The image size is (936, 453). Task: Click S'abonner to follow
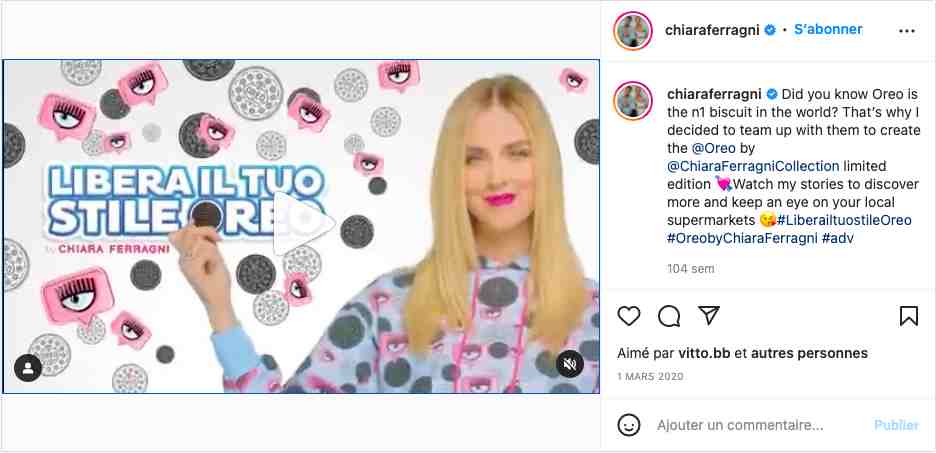coord(828,29)
